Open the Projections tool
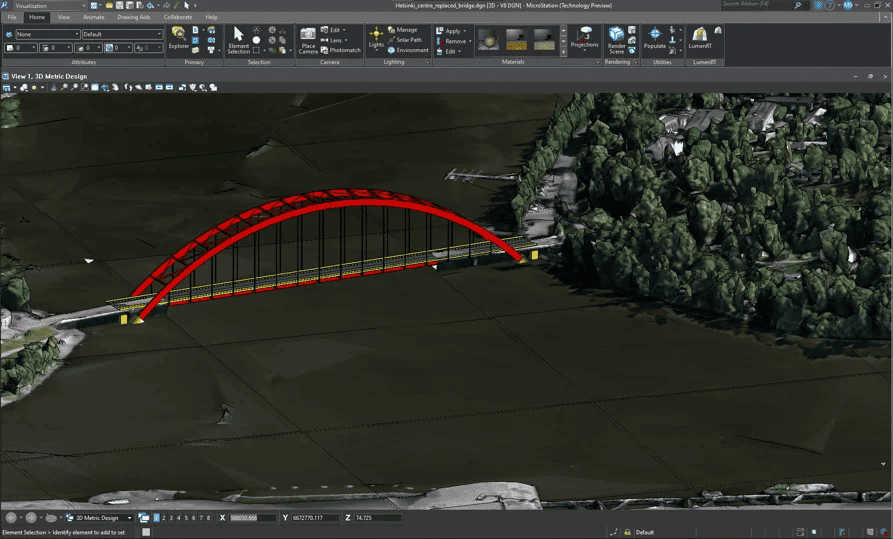 [x=584, y=38]
